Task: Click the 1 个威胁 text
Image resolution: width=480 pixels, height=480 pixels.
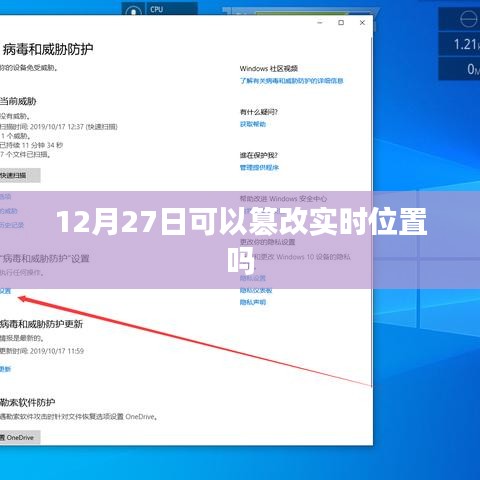Action: click(x=16, y=136)
